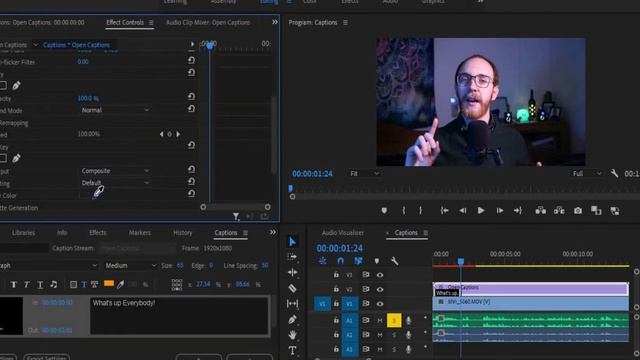This screenshot has width=640, height=360.
Task: Toggle V2 track output eye
Action: [x=380, y=289]
